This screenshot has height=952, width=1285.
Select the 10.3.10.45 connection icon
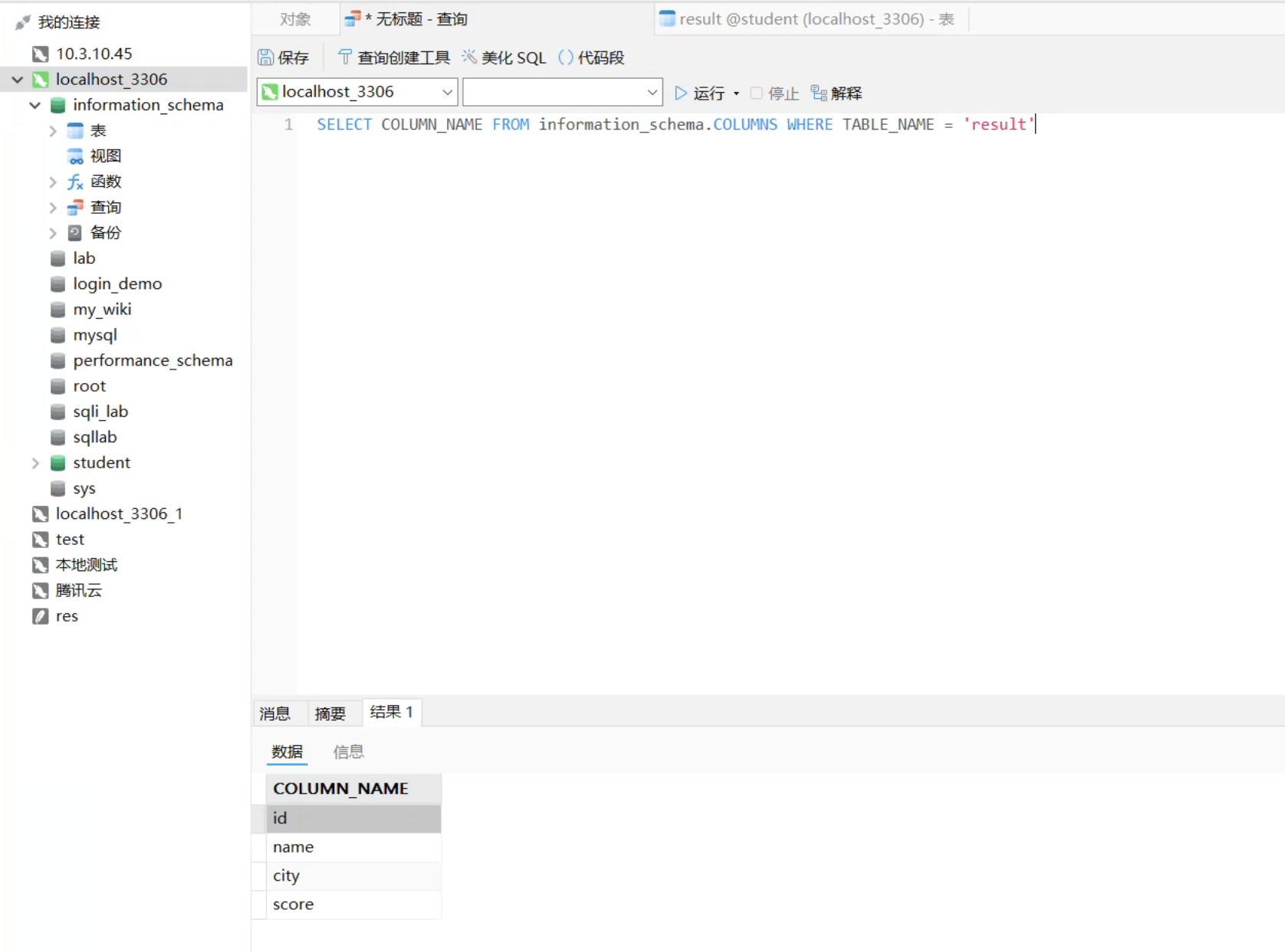pos(41,54)
